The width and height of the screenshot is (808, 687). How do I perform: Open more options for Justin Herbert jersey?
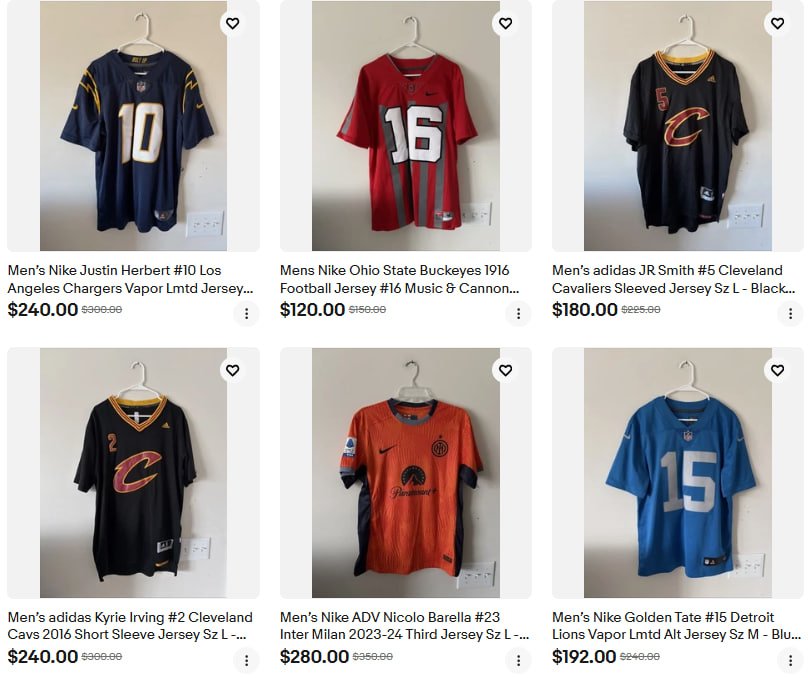tap(246, 313)
